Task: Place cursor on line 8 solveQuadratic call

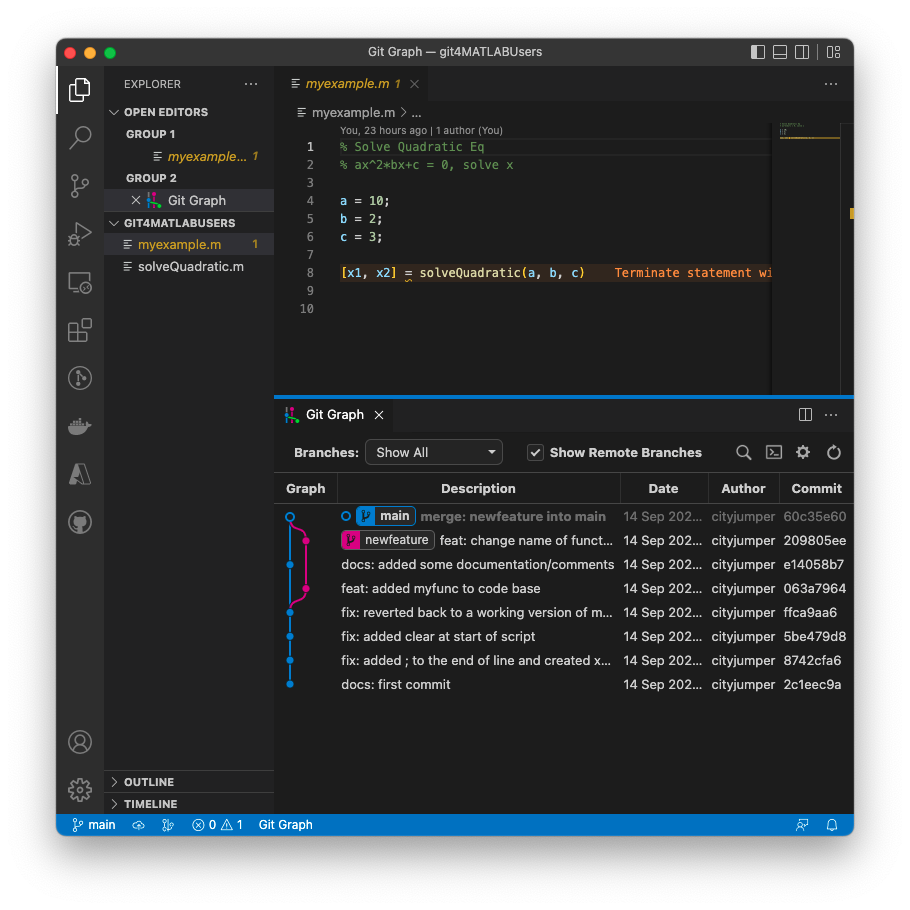Action: pos(501,273)
